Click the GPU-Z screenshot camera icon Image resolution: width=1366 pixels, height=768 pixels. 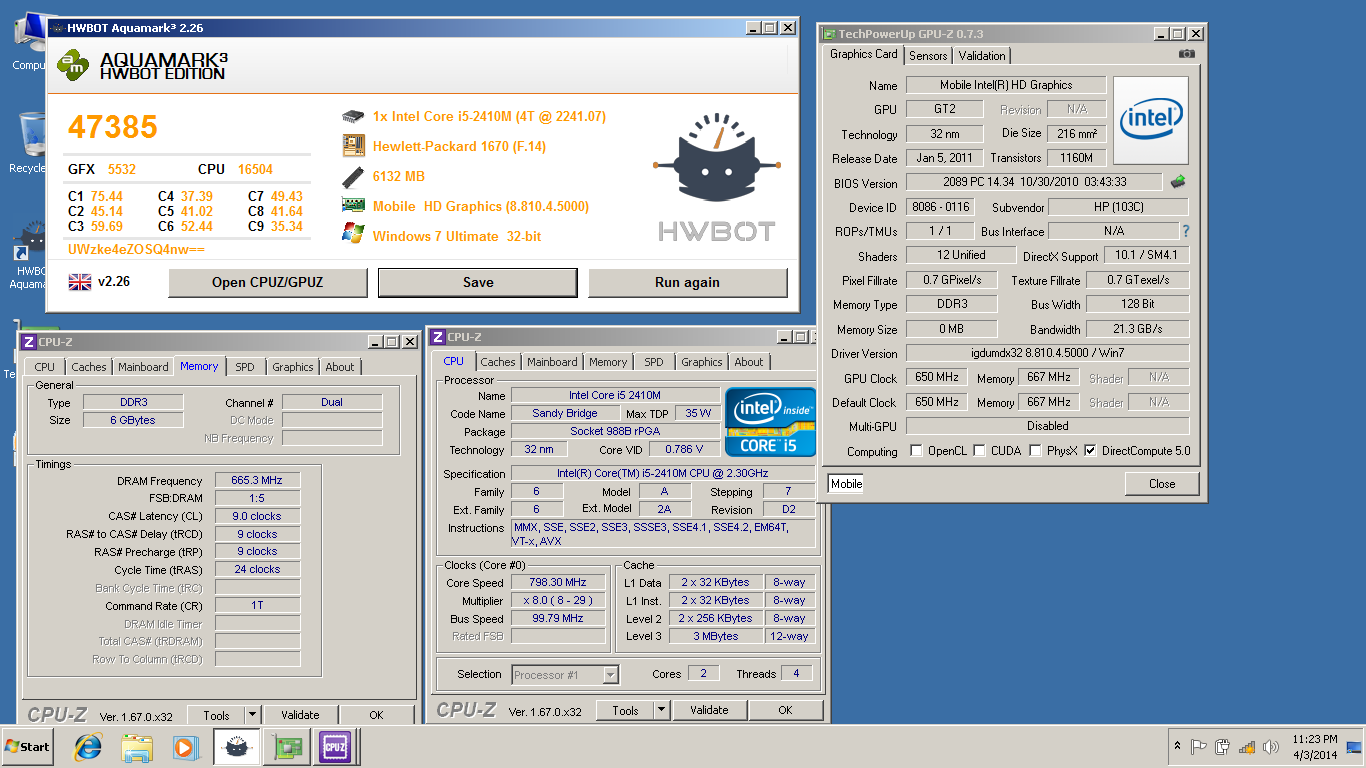[1186, 54]
